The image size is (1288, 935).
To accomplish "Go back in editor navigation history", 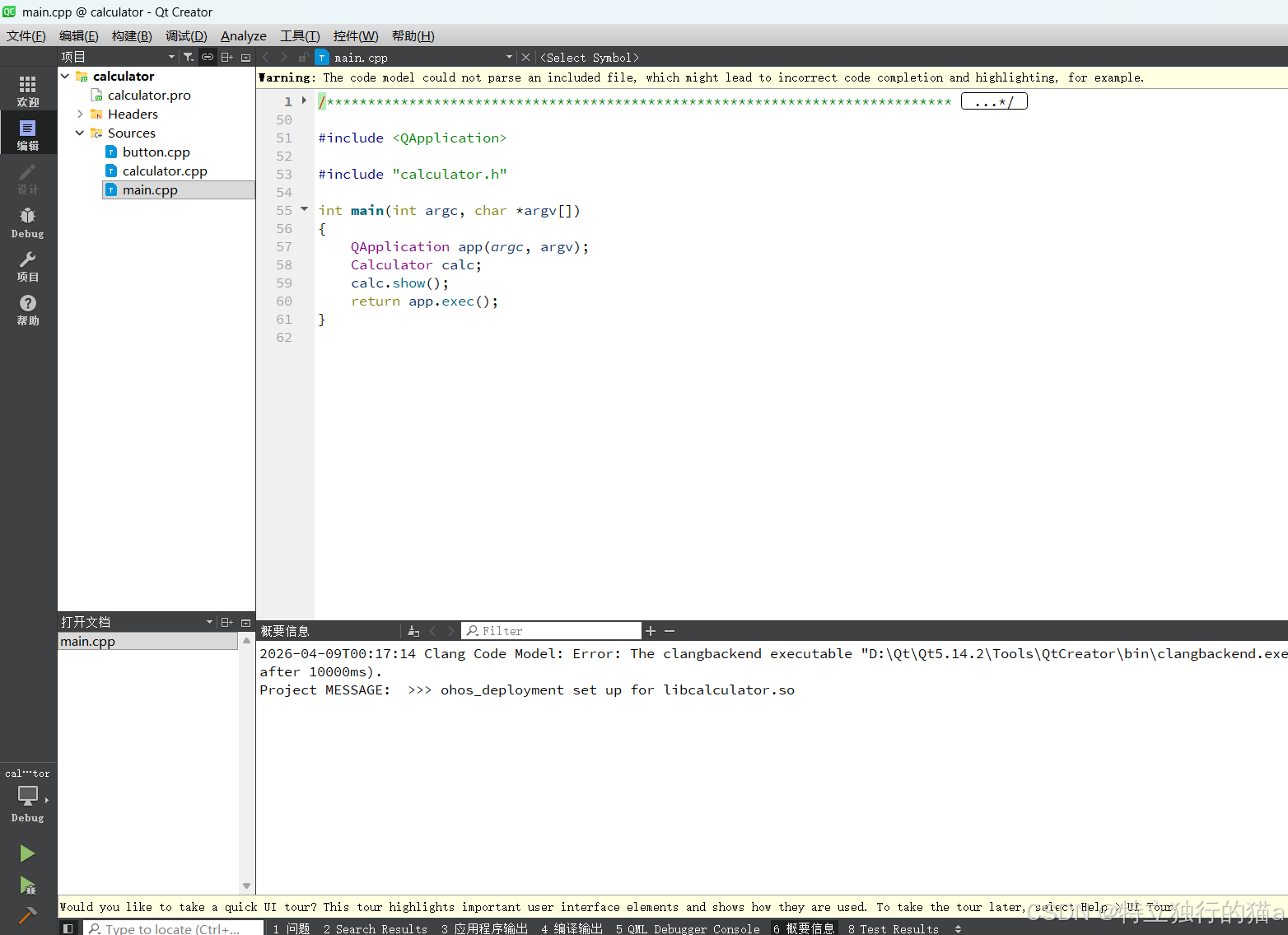I will coord(266,57).
